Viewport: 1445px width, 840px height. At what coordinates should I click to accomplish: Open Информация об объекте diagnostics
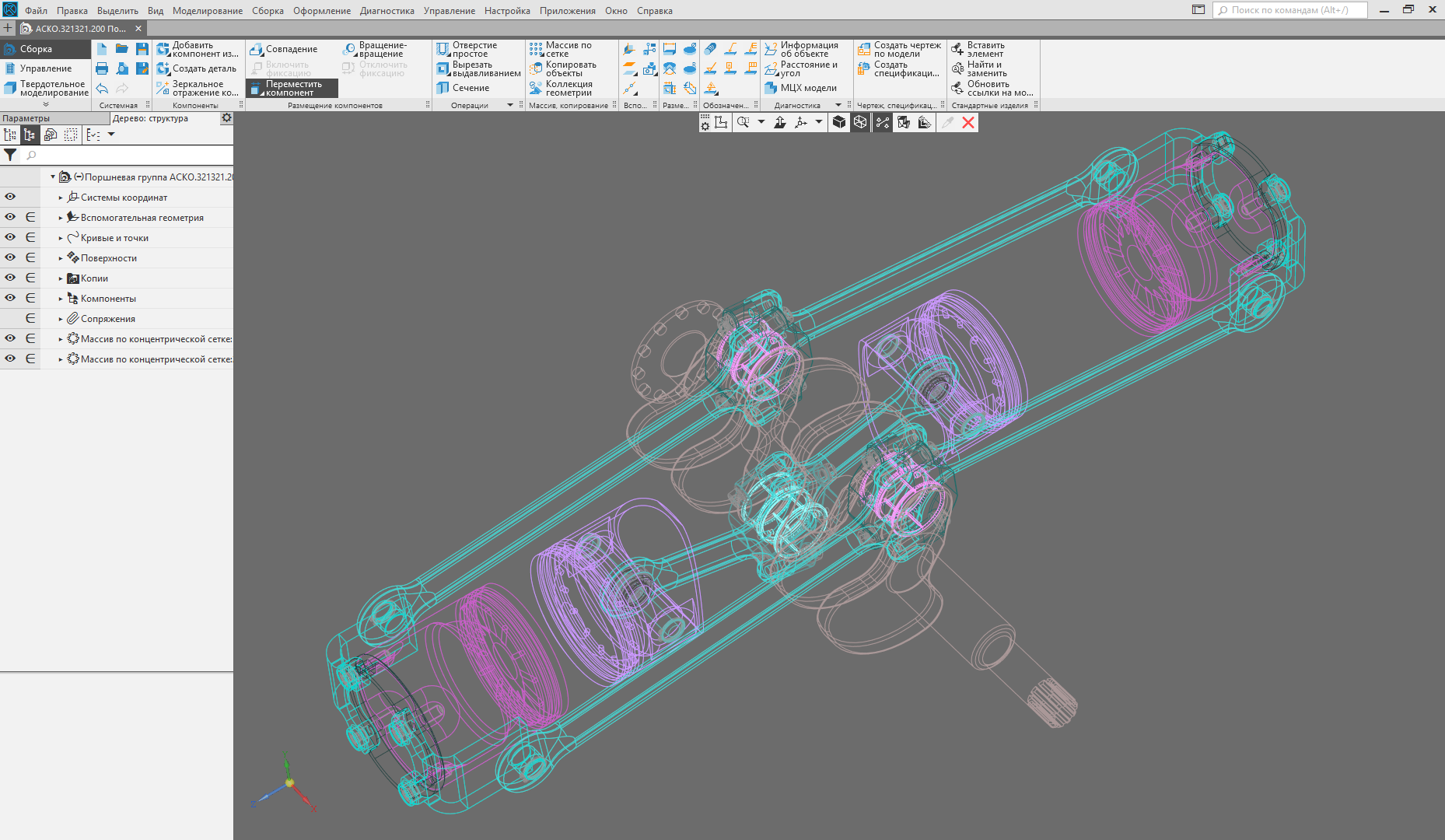click(802, 49)
